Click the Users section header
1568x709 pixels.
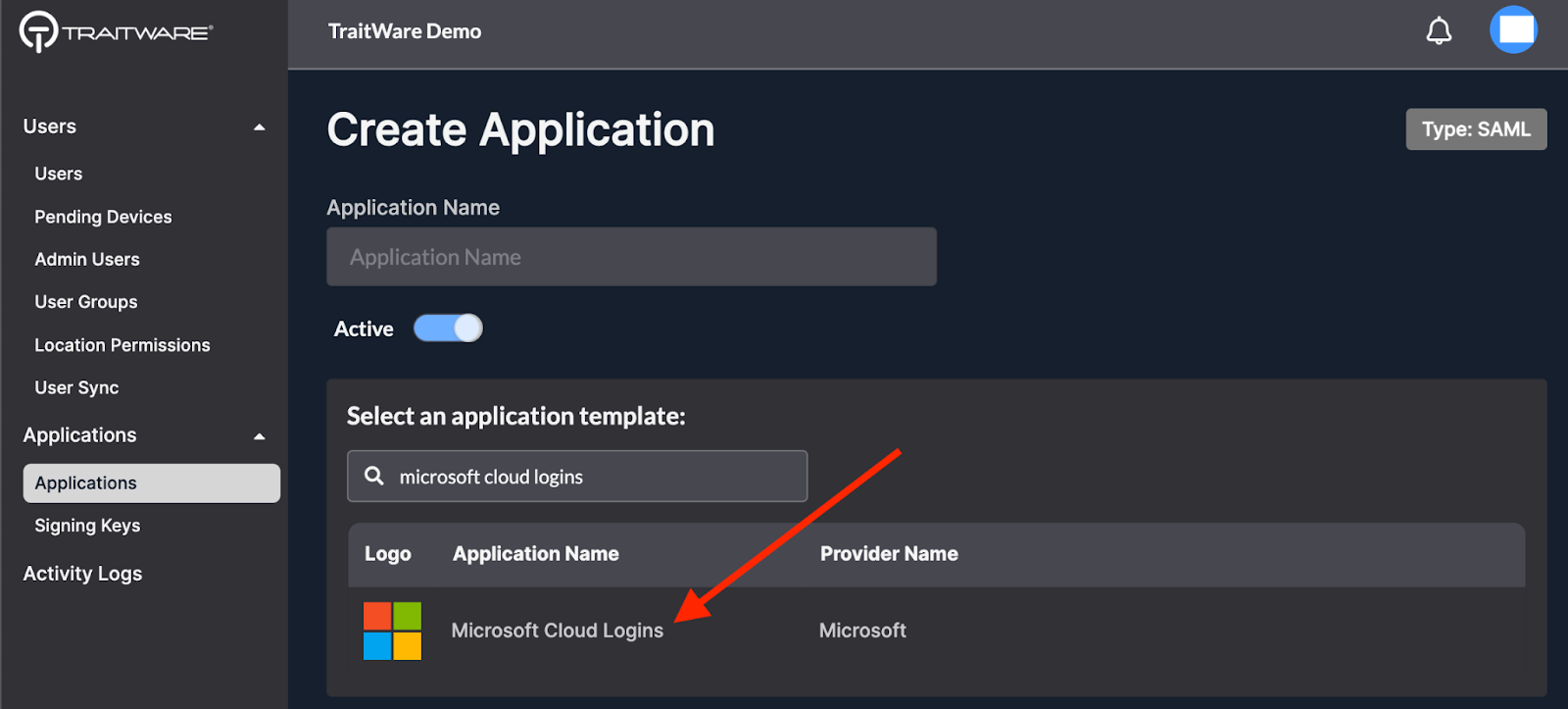[x=50, y=127]
